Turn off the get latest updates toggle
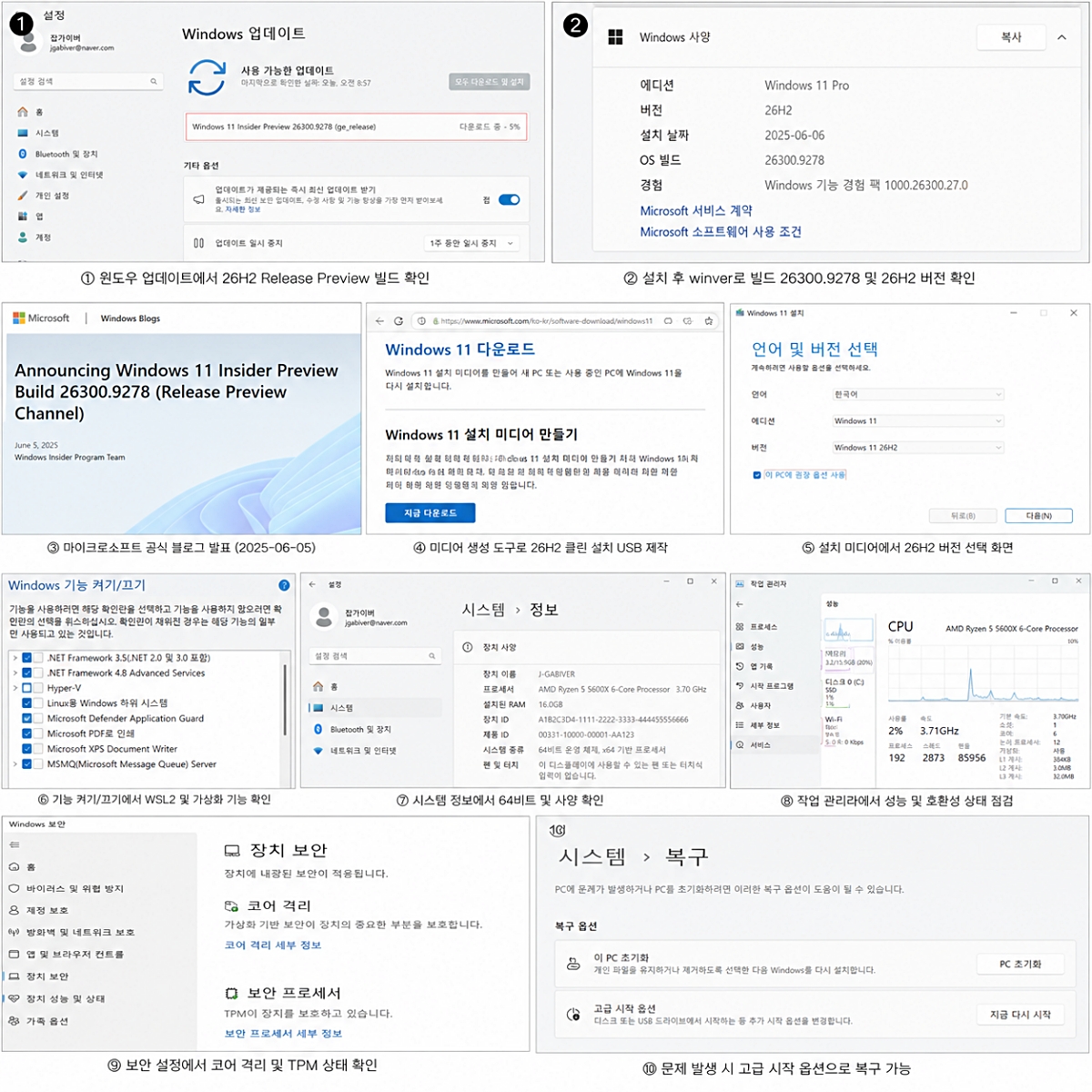1092x1092 pixels. [510, 199]
